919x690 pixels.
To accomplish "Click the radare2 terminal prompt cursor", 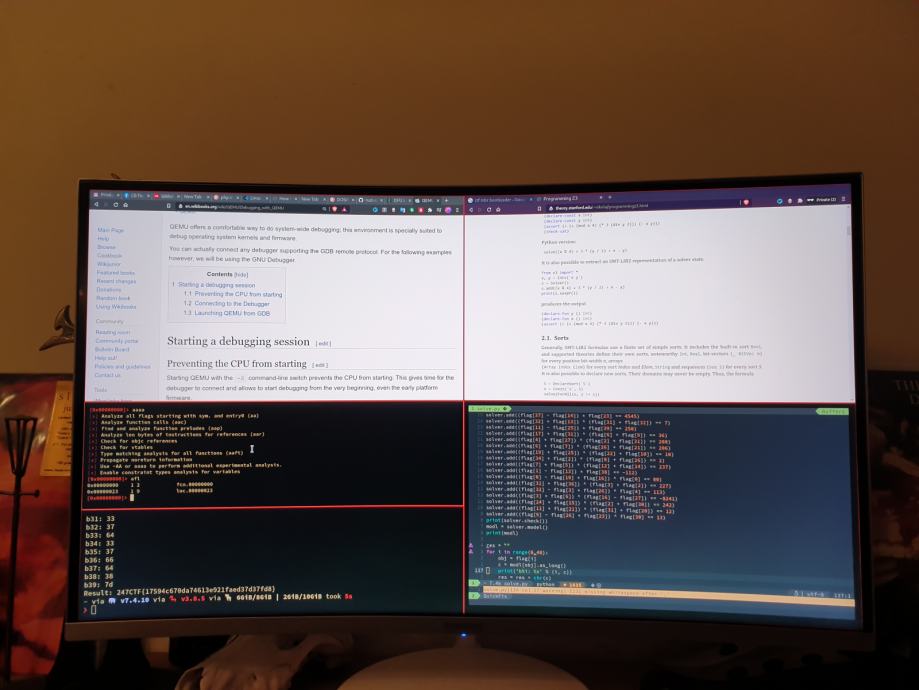I will coord(132,498).
